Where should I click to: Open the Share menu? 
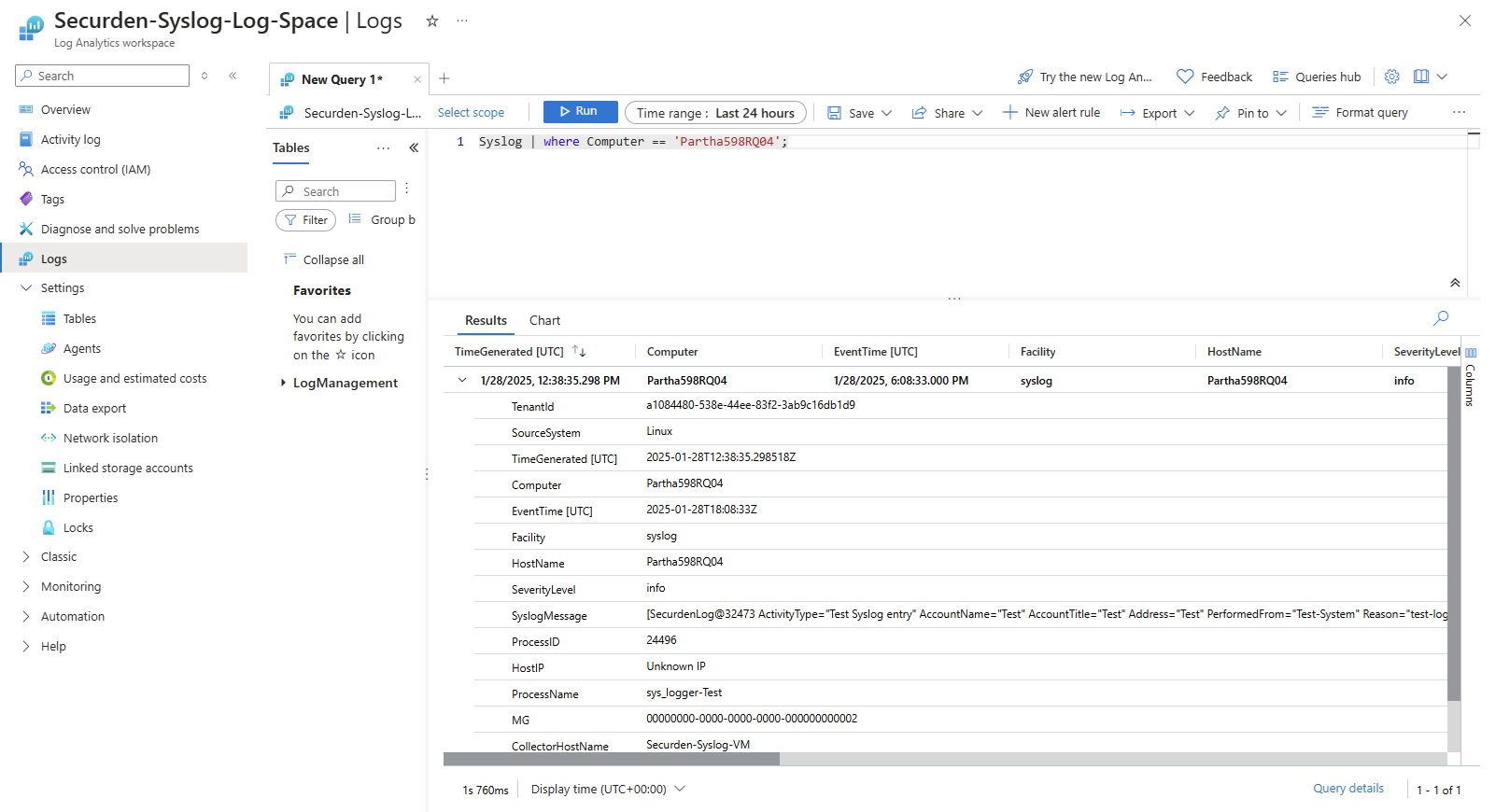(x=947, y=113)
